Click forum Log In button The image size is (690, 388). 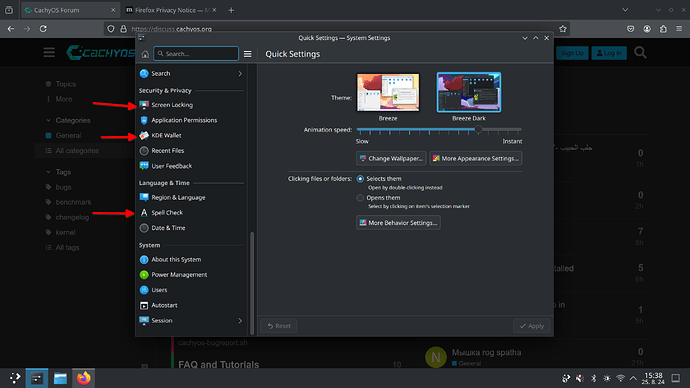pos(609,53)
